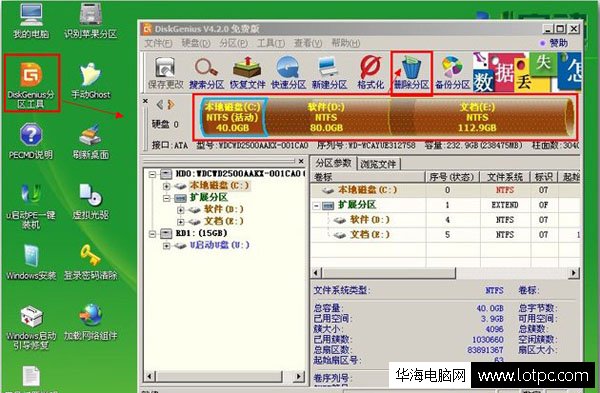Click EXTEND file system cell
Screen dimensions: 600x393
pyautogui.click(x=505, y=205)
